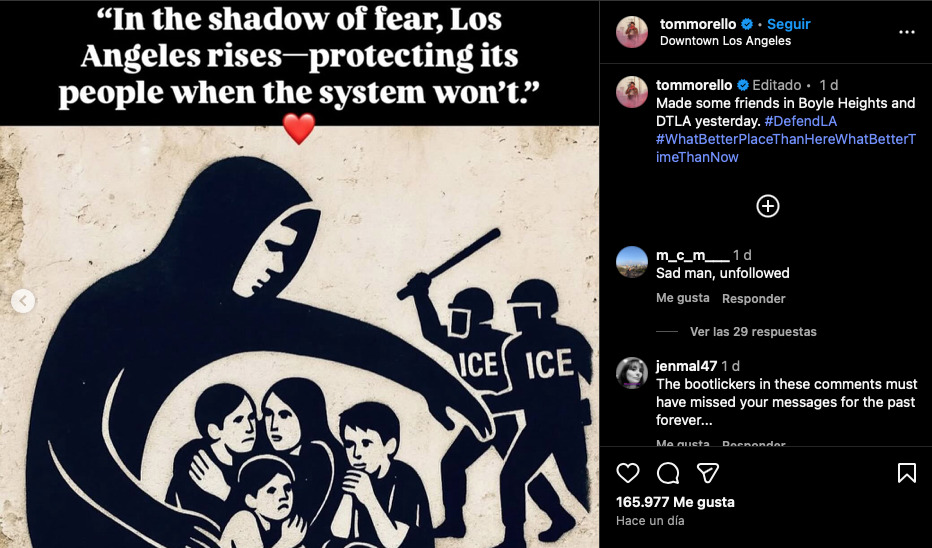The width and height of the screenshot is (932, 548).
Task: Open the three-dot more options menu
Action: click(x=906, y=32)
